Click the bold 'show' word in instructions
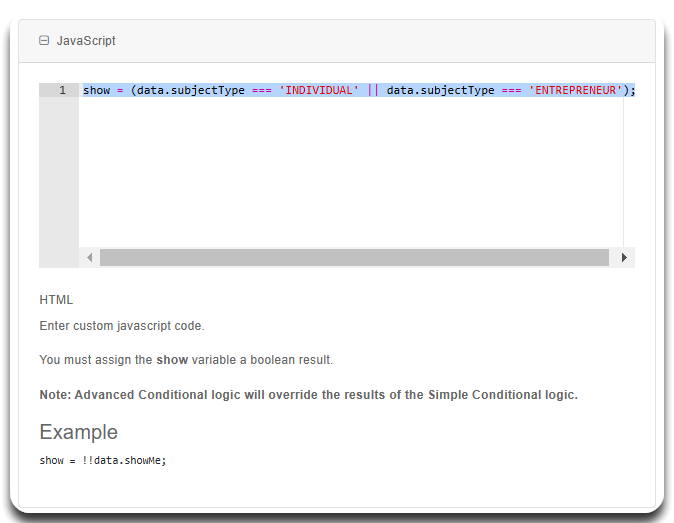 click(x=170, y=360)
